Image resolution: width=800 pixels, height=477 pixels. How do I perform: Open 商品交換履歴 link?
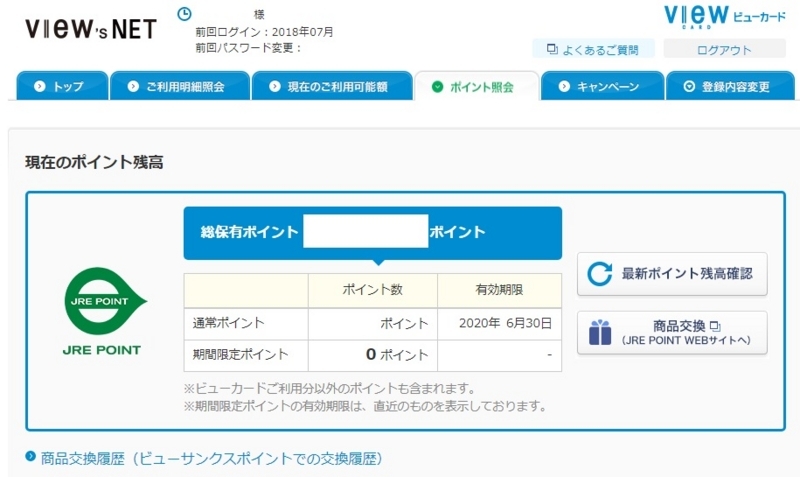click(x=211, y=458)
